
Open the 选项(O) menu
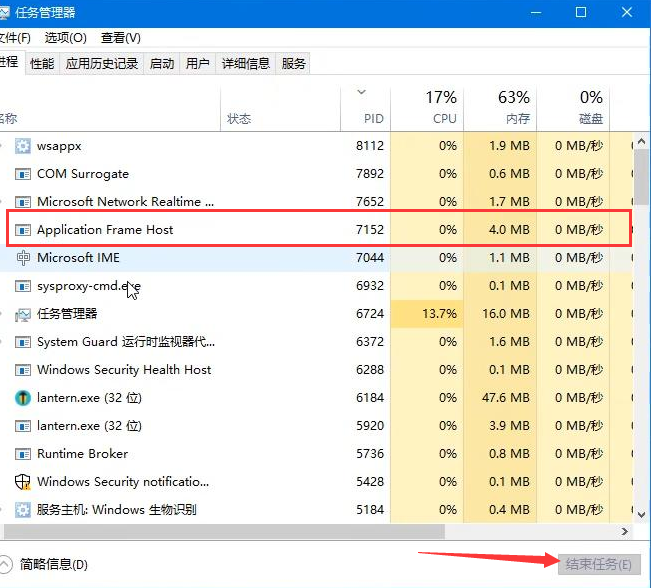tap(66, 38)
